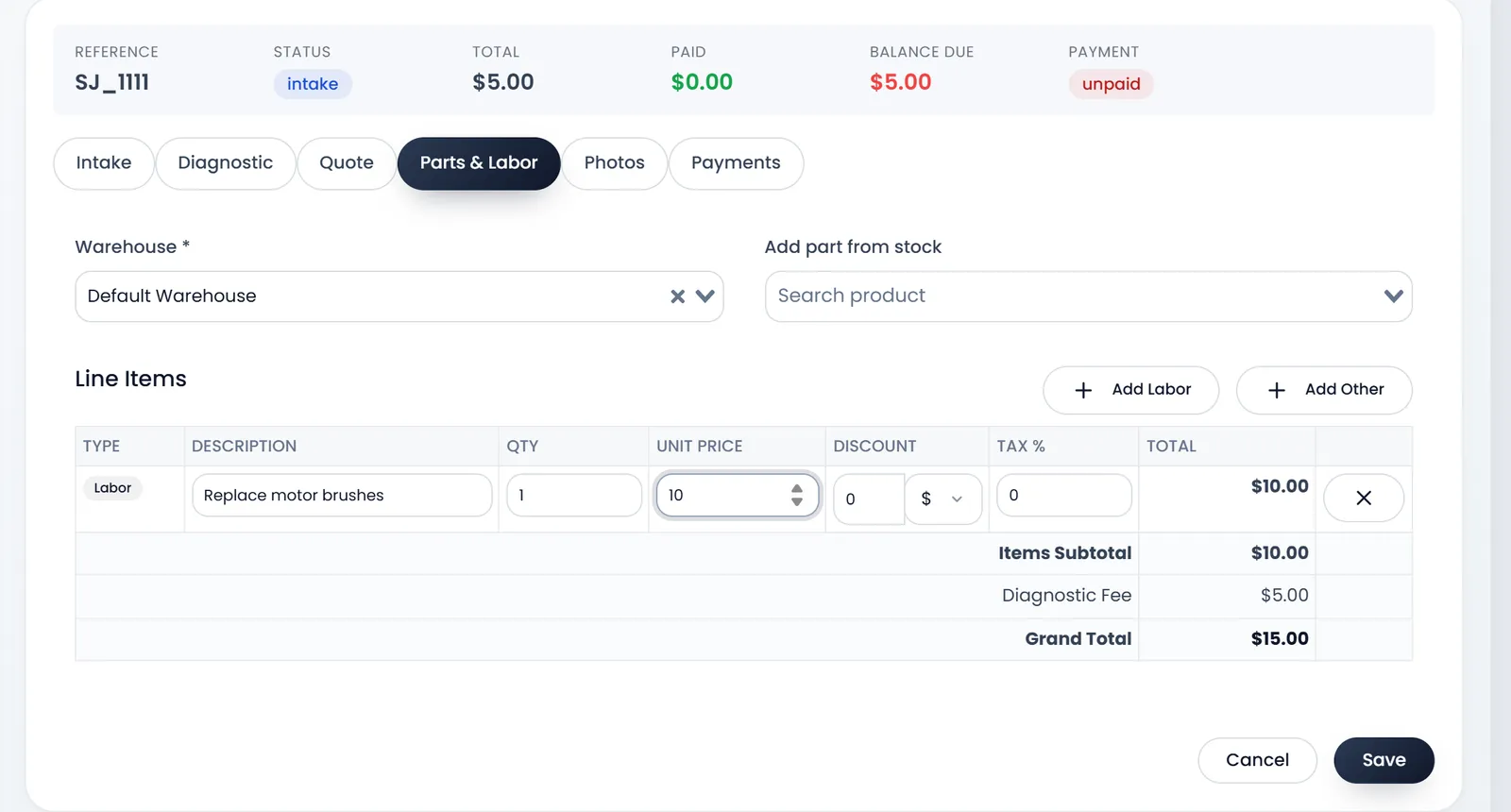Click the Discount amount input
This screenshot has width=1511, height=812.
pyautogui.click(x=869, y=499)
